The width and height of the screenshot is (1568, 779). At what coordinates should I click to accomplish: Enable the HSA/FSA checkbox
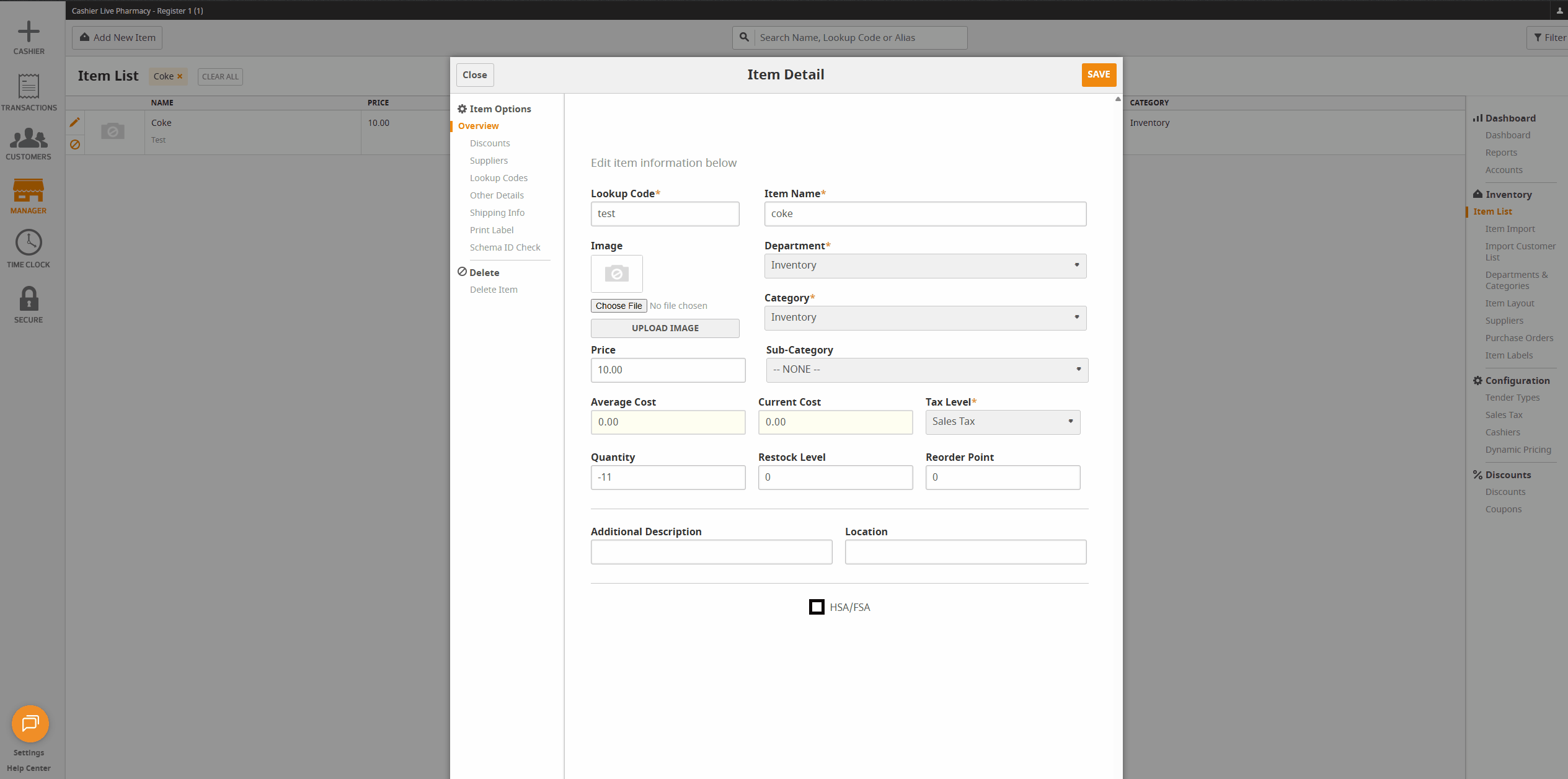(817, 607)
